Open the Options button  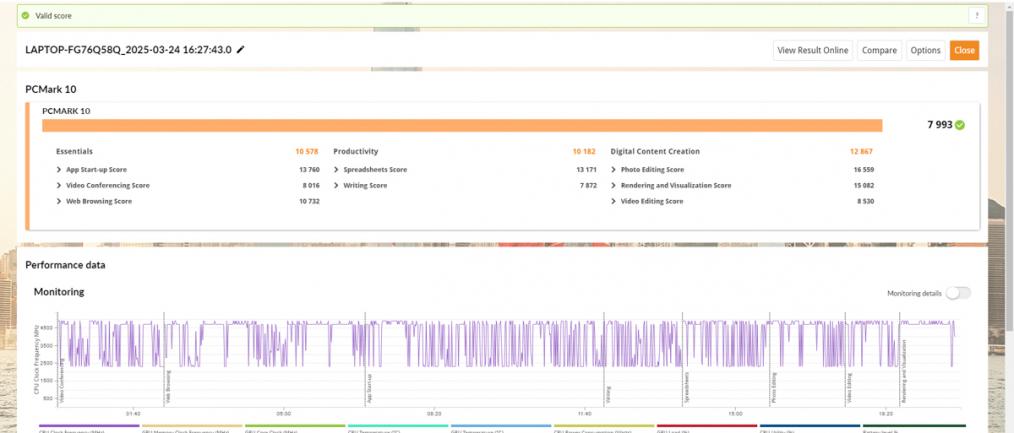tap(925, 50)
